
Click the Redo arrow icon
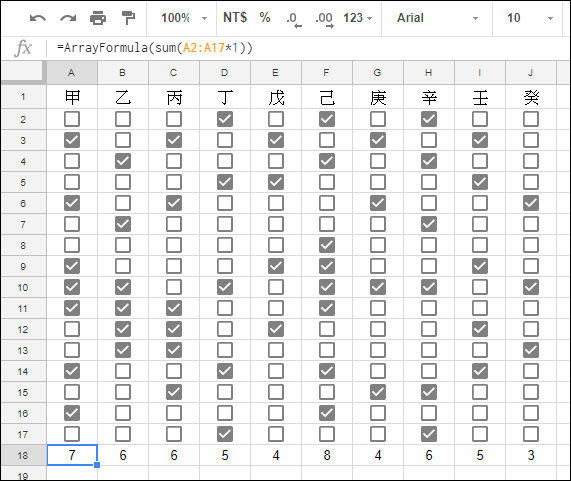(x=68, y=18)
